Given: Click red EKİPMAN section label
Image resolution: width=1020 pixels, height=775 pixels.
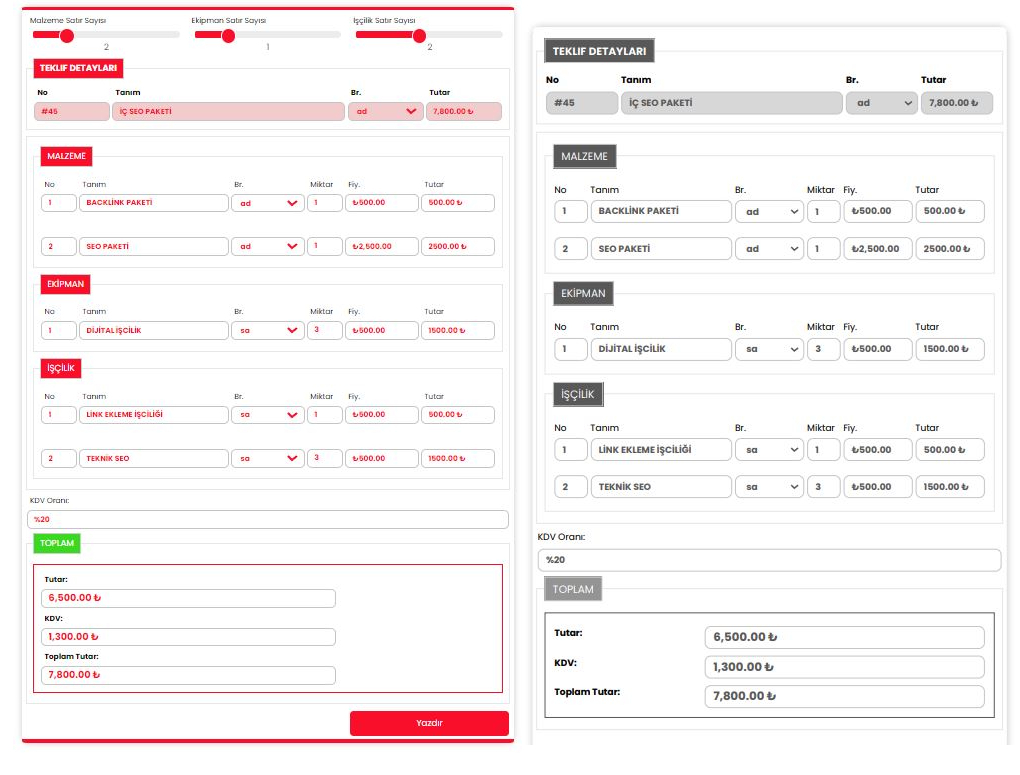Looking at the screenshot, I should [x=65, y=284].
